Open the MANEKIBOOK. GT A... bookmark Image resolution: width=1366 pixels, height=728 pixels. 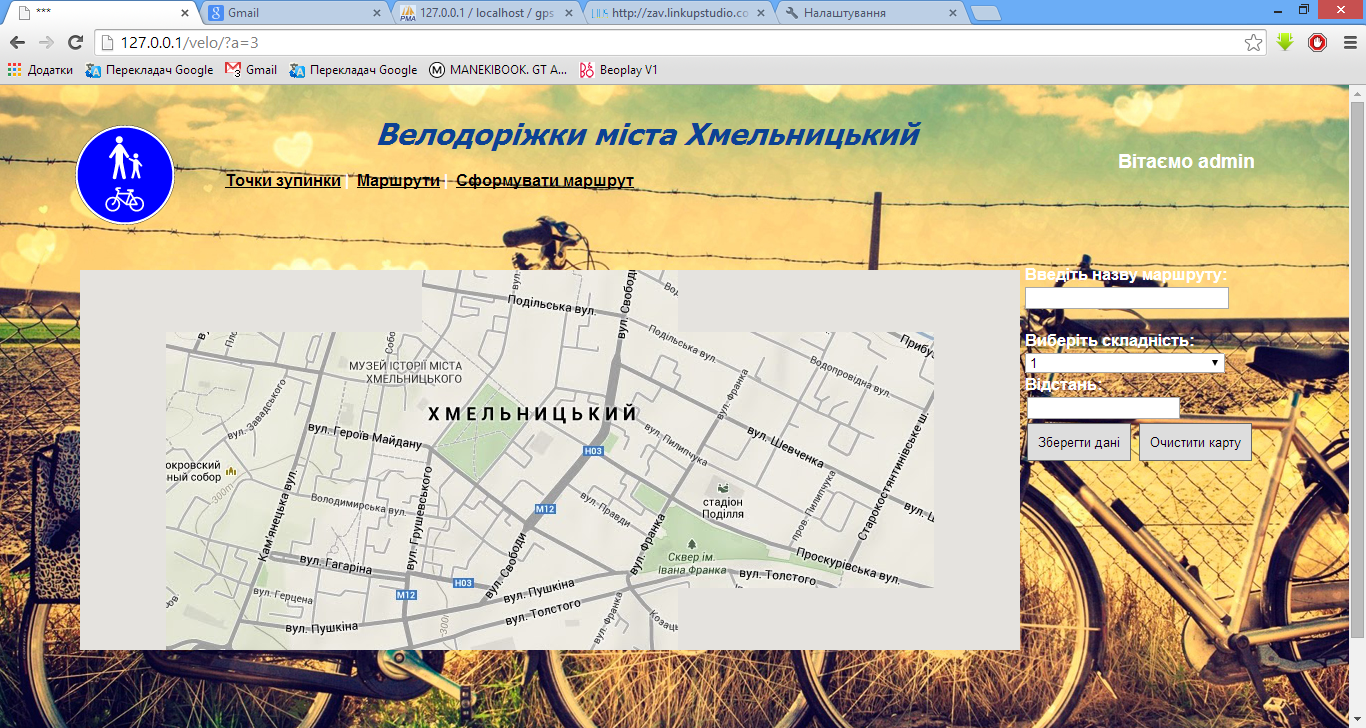pyautogui.click(x=499, y=70)
